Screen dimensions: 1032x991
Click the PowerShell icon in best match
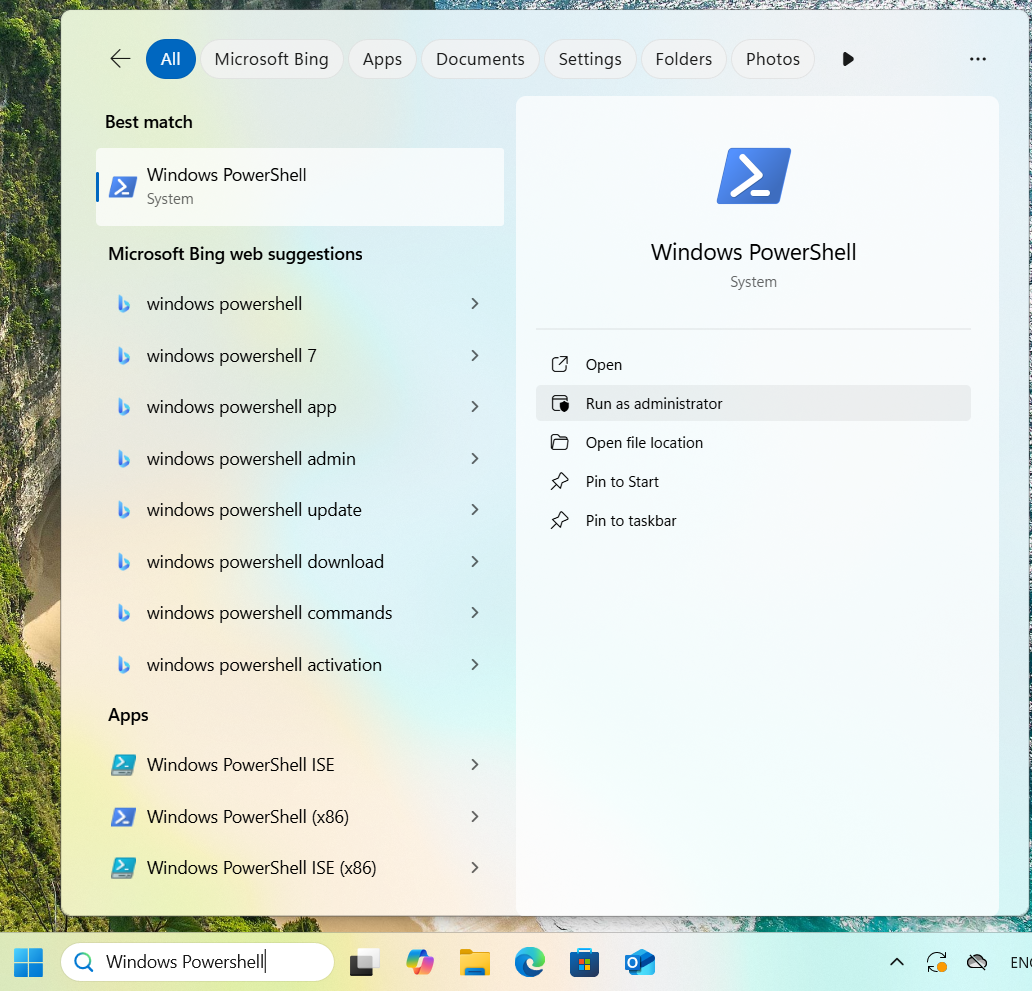point(123,187)
